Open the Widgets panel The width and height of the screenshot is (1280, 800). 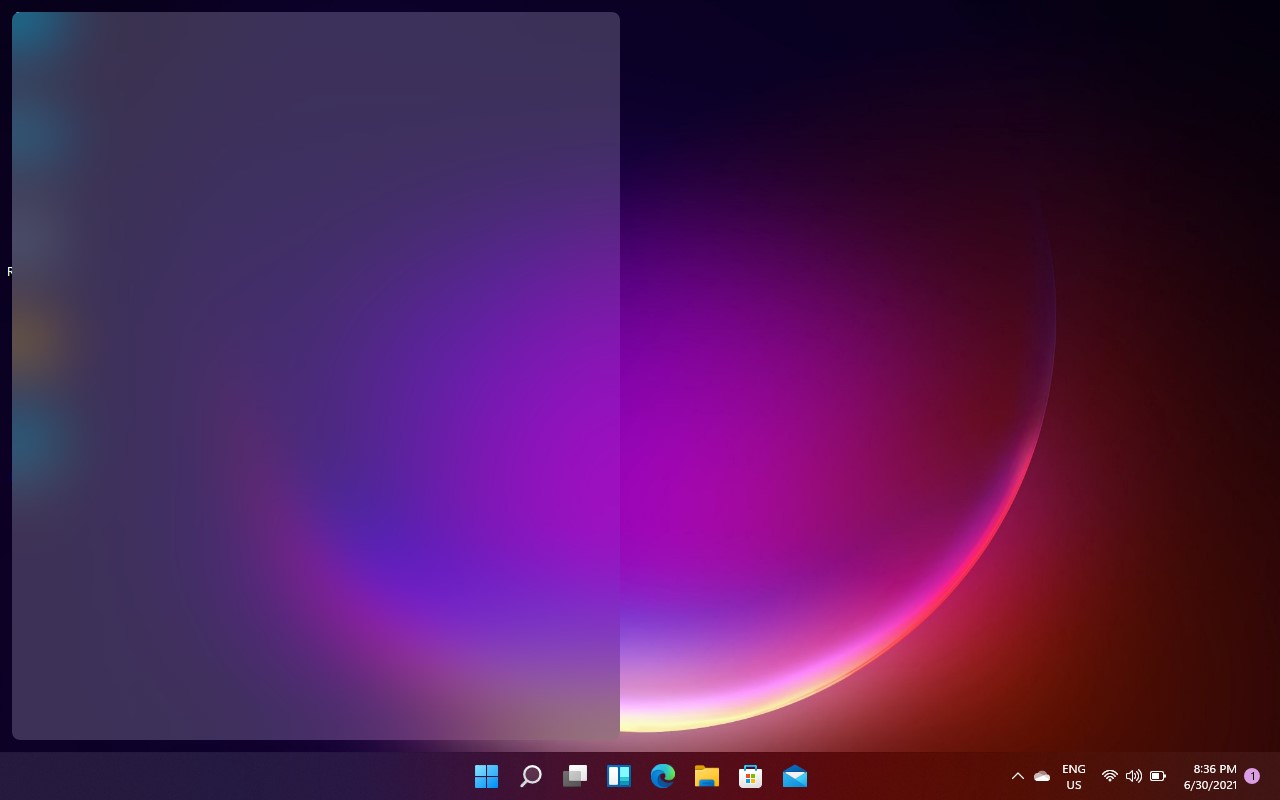tap(619, 775)
